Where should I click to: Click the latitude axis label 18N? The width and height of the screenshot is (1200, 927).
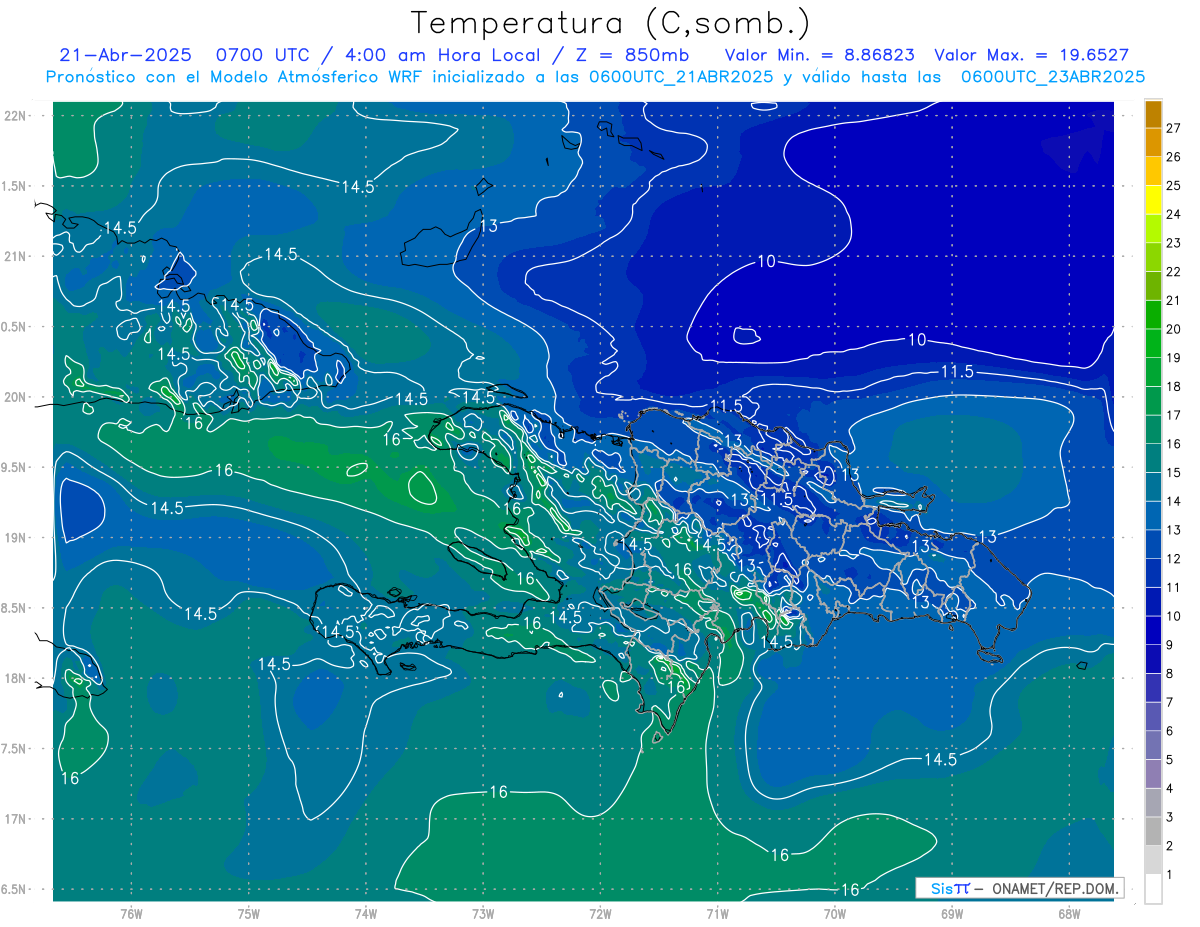[16, 679]
